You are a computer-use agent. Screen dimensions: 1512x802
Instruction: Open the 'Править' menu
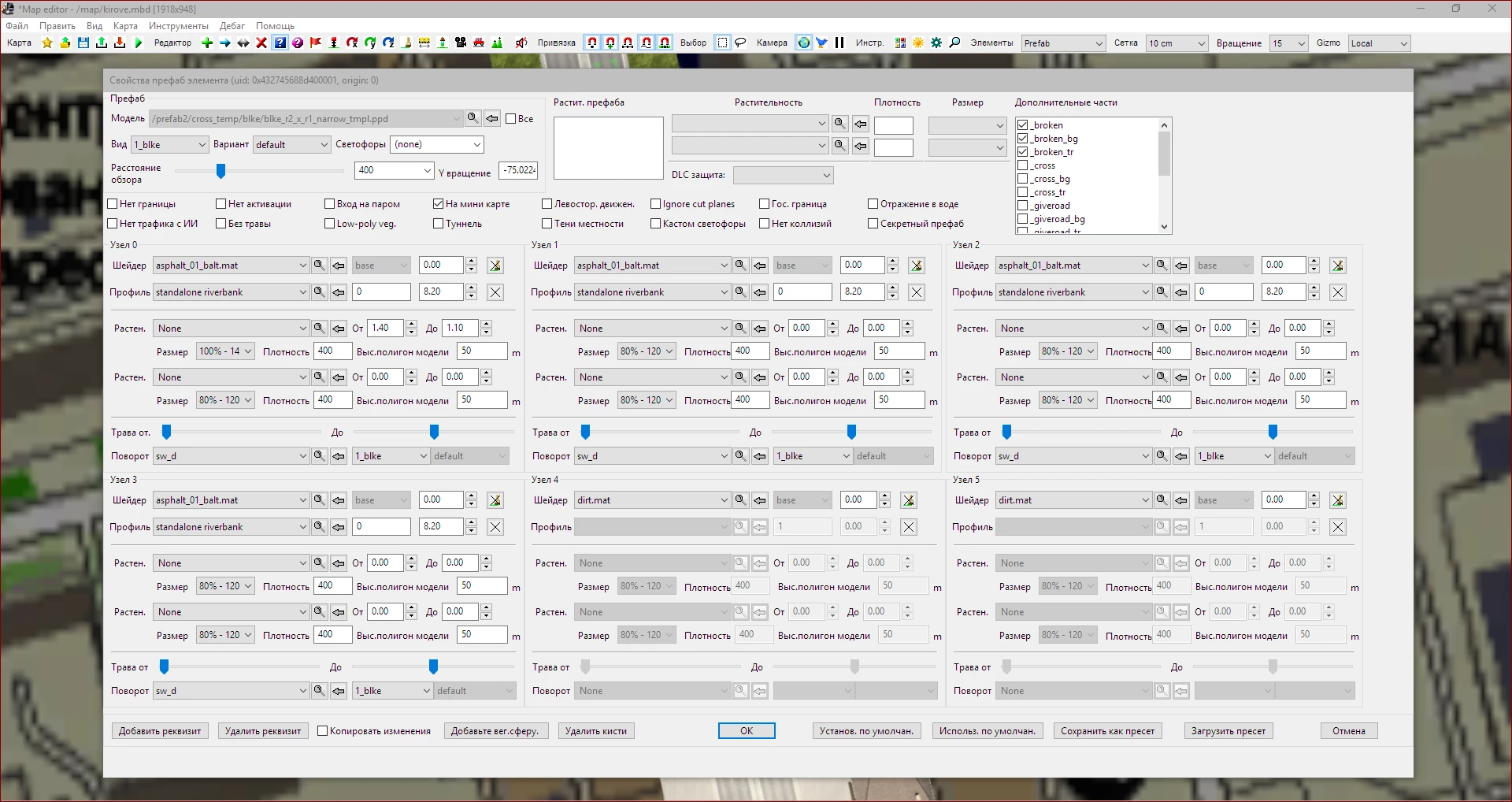(57, 26)
